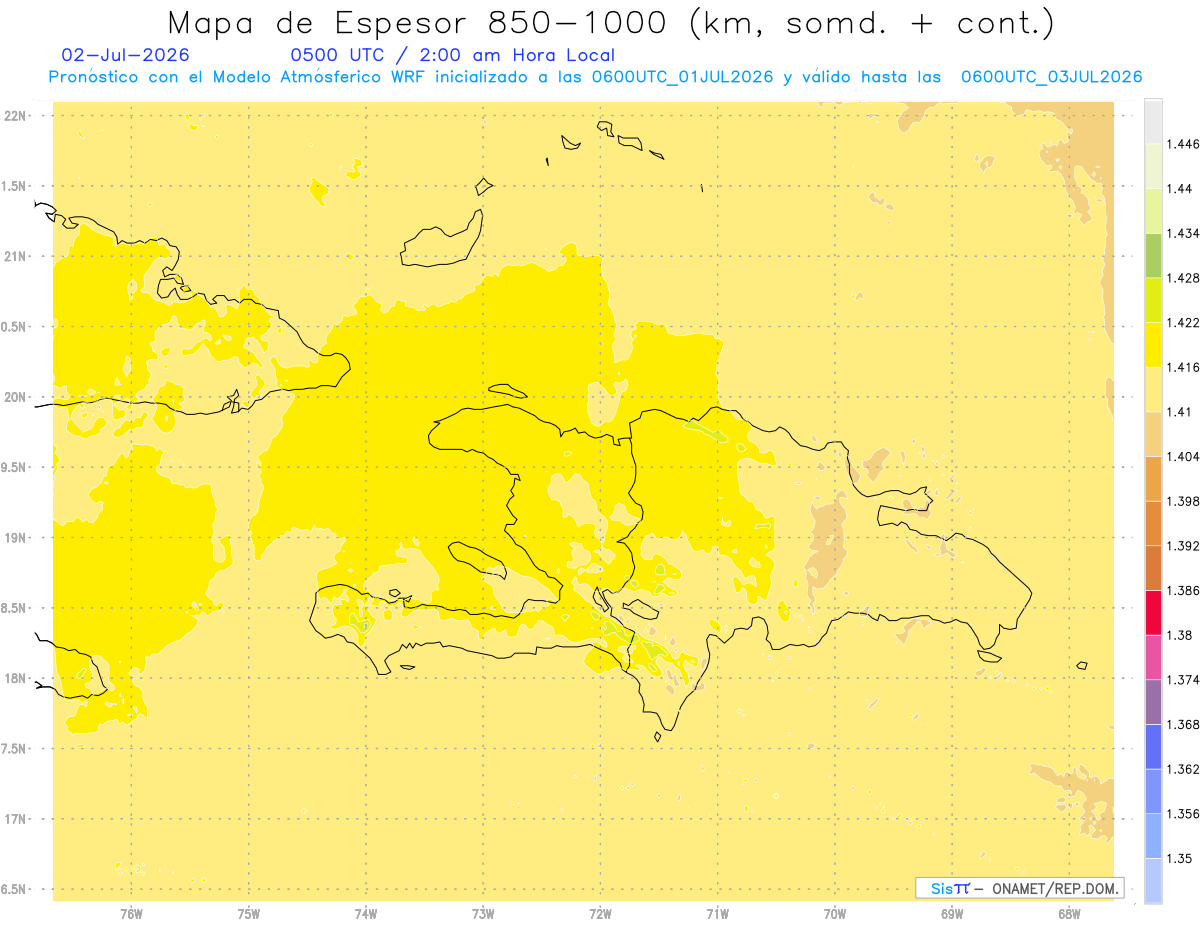Click legend value '1.356'
The image size is (1200, 927).
(x=1183, y=814)
